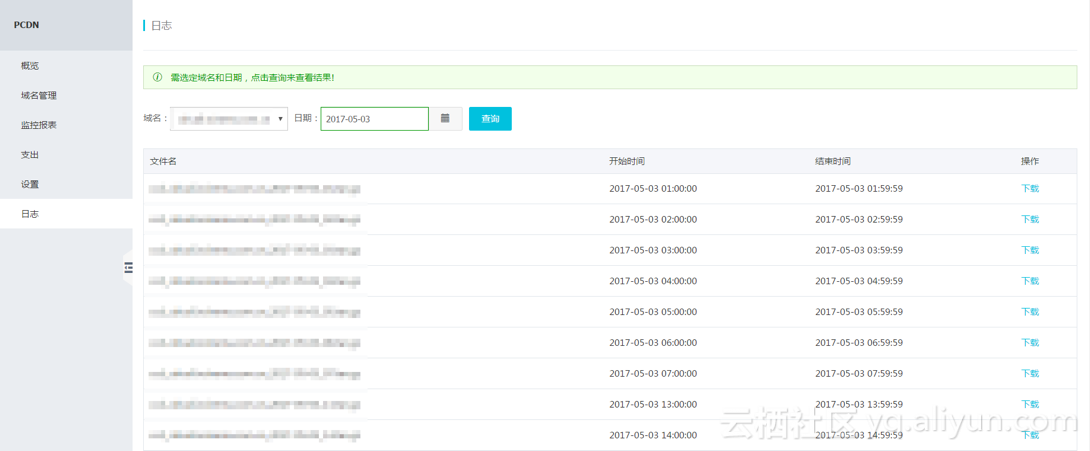Open the calendar date picker icon
This screenshot has height=451, width=1090.
click(445, 119)
